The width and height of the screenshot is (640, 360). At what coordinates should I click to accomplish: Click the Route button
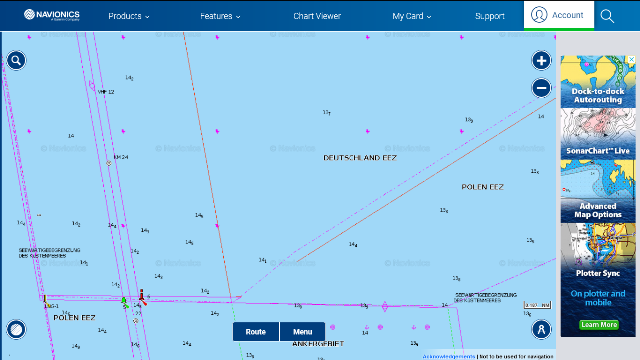256,331
